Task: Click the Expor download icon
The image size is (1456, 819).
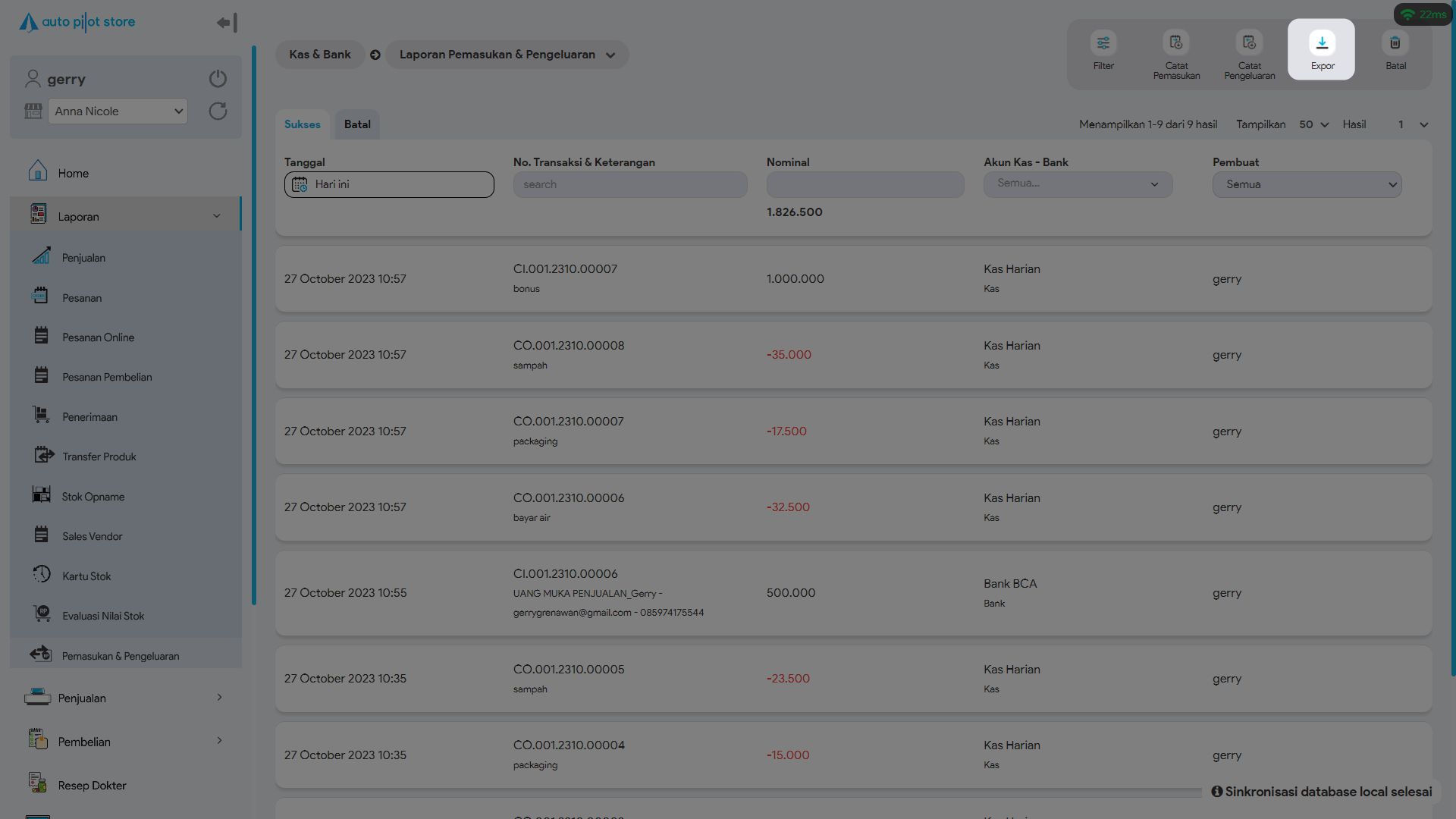Action: coord(1322,43)
